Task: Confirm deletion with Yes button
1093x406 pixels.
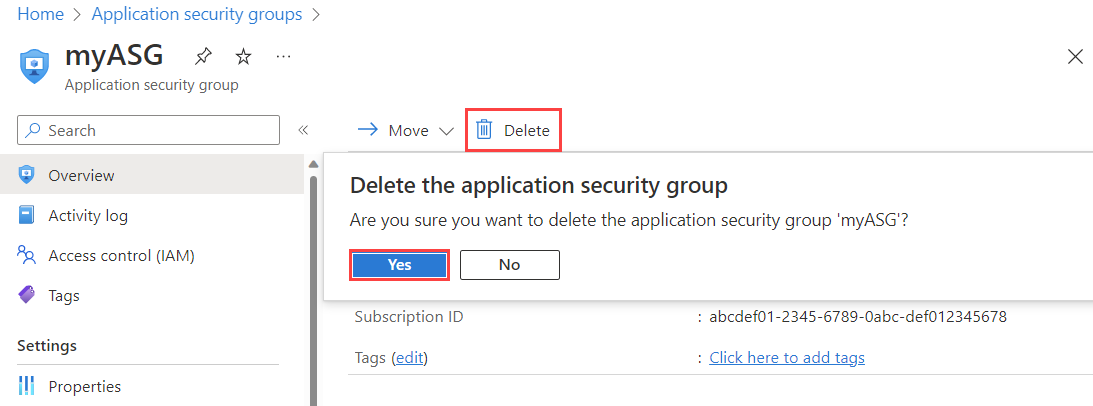Action: (399, 265)
